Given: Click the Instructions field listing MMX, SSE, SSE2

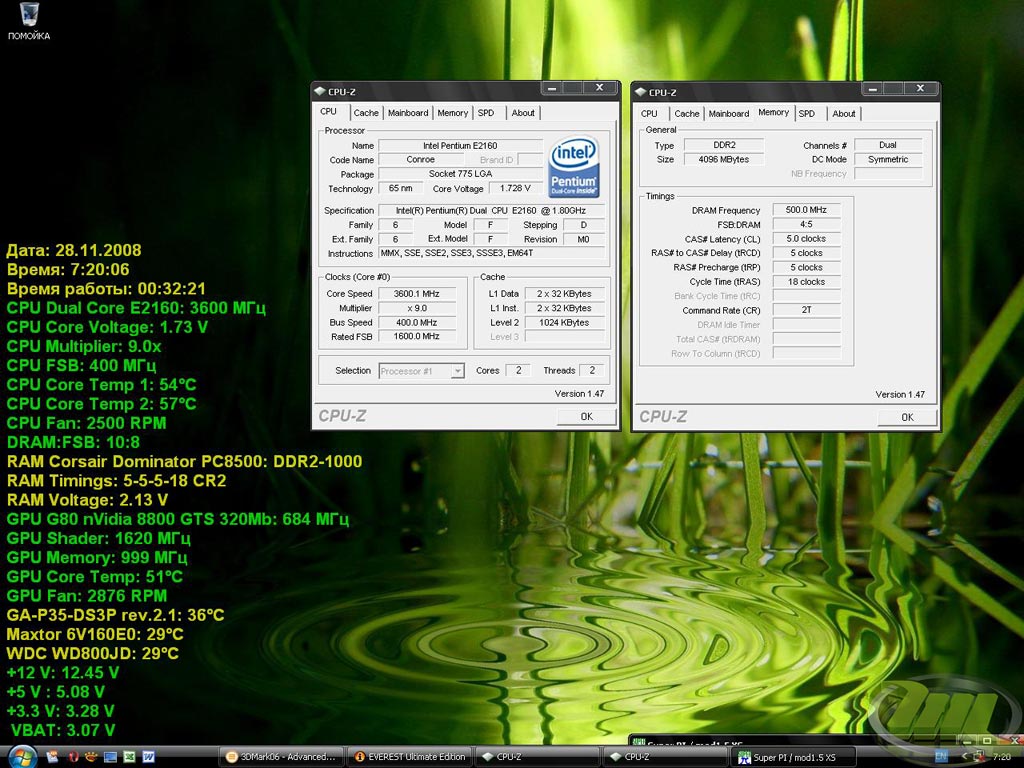Looking at the screenshot, I should pos(492,253).
